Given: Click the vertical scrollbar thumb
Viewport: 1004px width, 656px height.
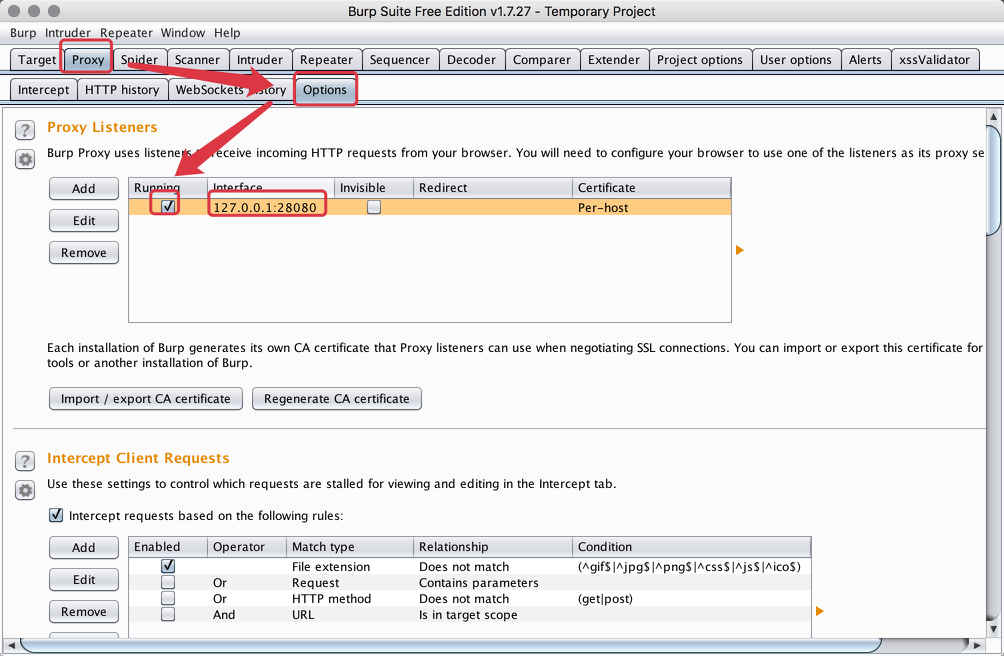Looking at the screenshot, I should pos(993,180).
